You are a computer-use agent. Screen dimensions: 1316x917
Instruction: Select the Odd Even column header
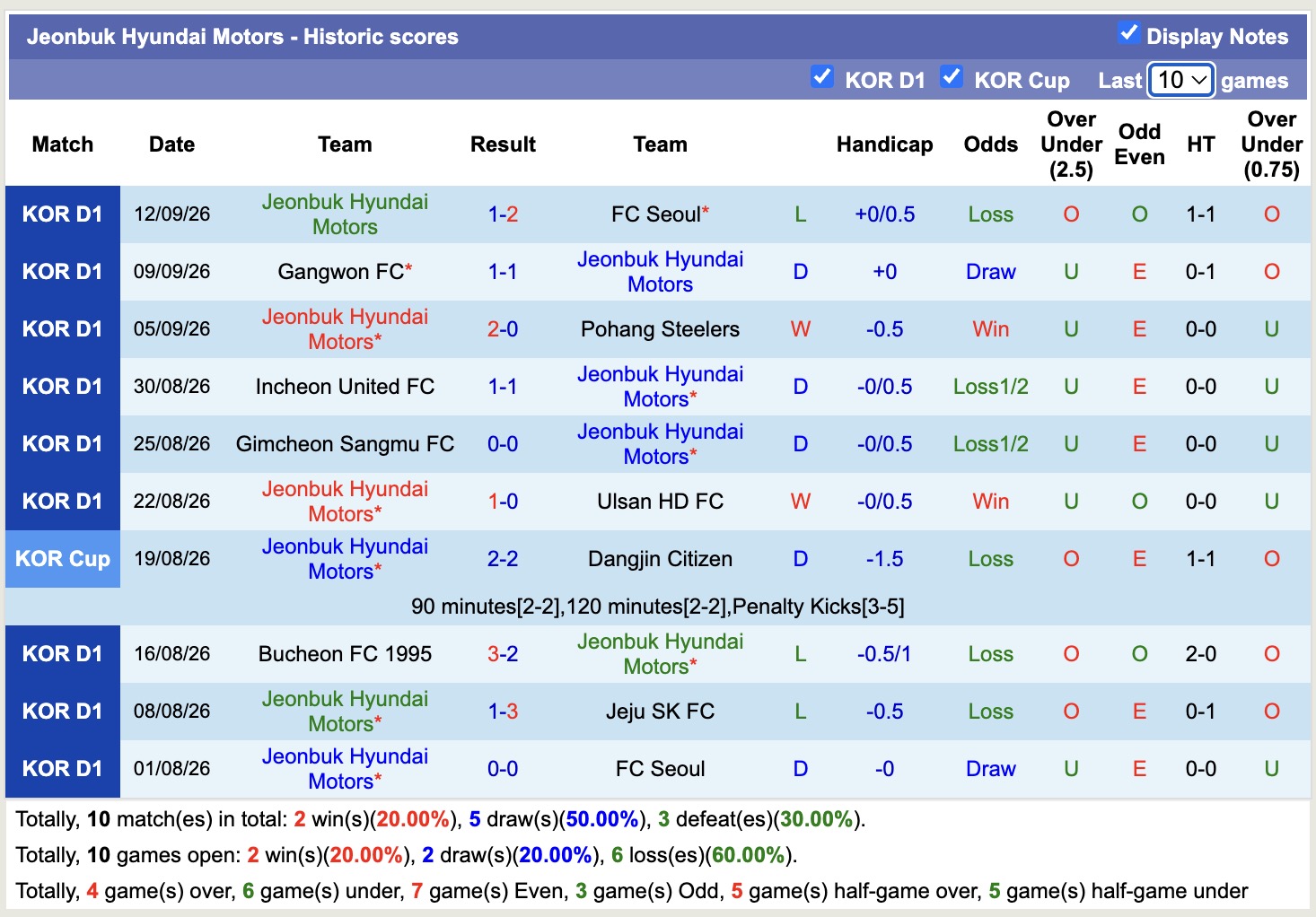[x=1139, y=144]
